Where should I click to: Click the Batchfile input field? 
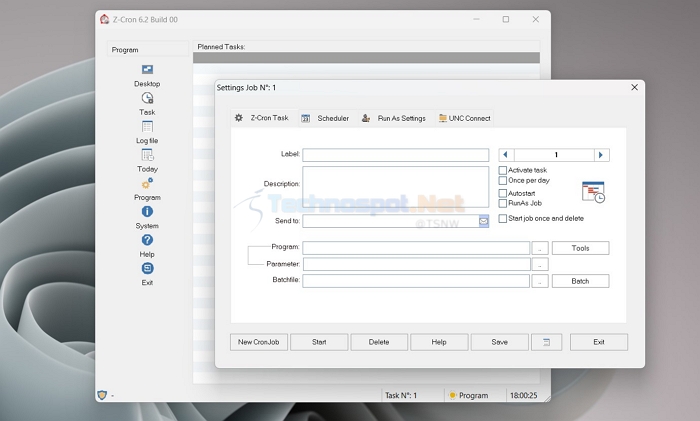[416, 281]
